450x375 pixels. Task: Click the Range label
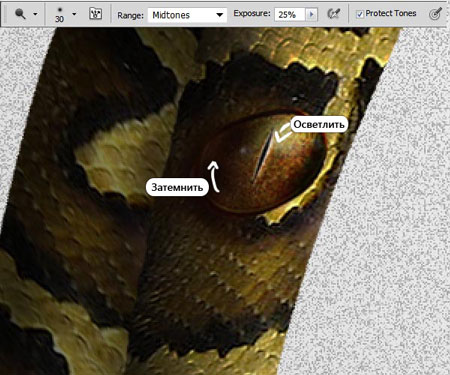click(x=130, y=15)
